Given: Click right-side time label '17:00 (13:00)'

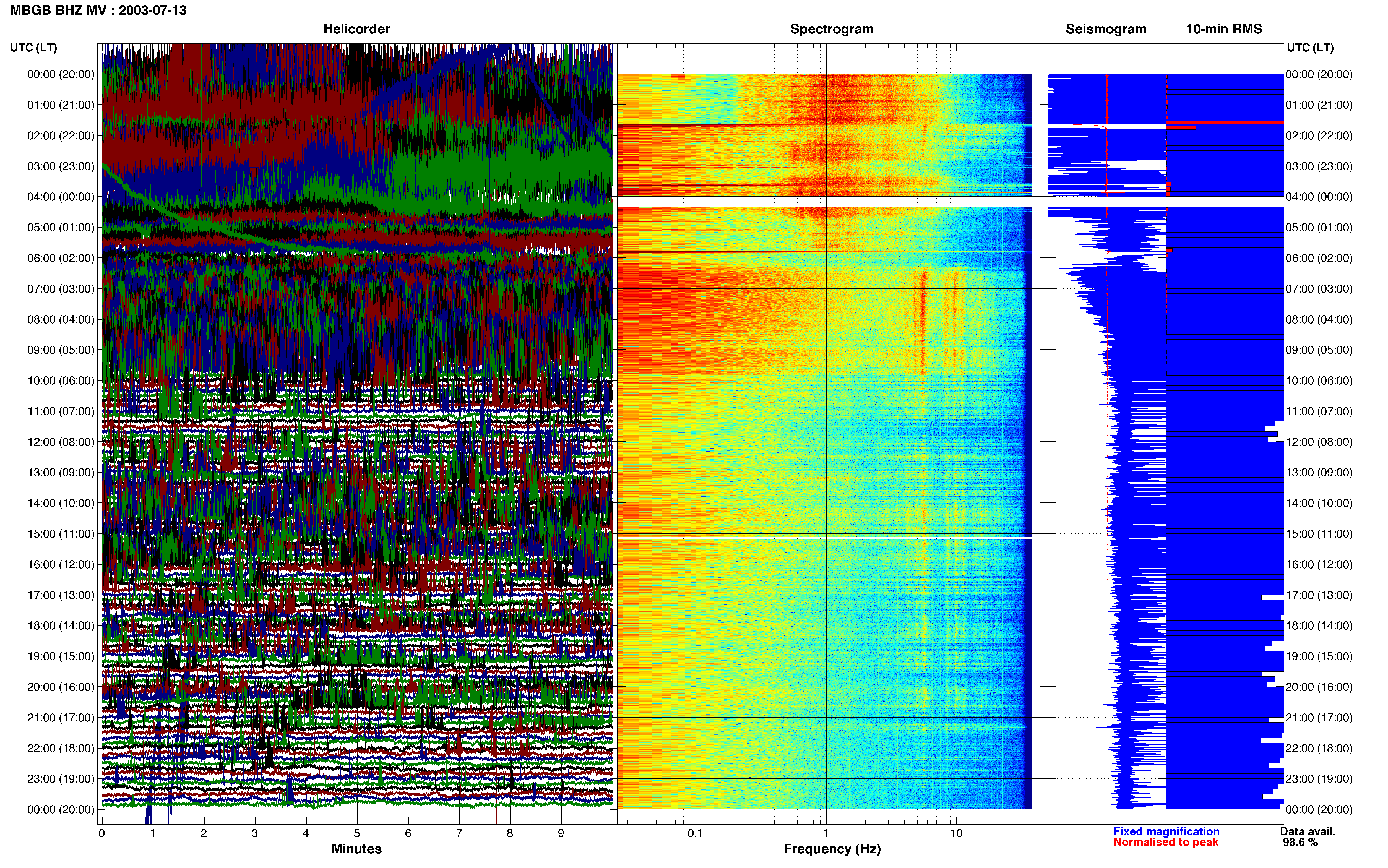Looking at the screenshot, I should point(1319,595).
